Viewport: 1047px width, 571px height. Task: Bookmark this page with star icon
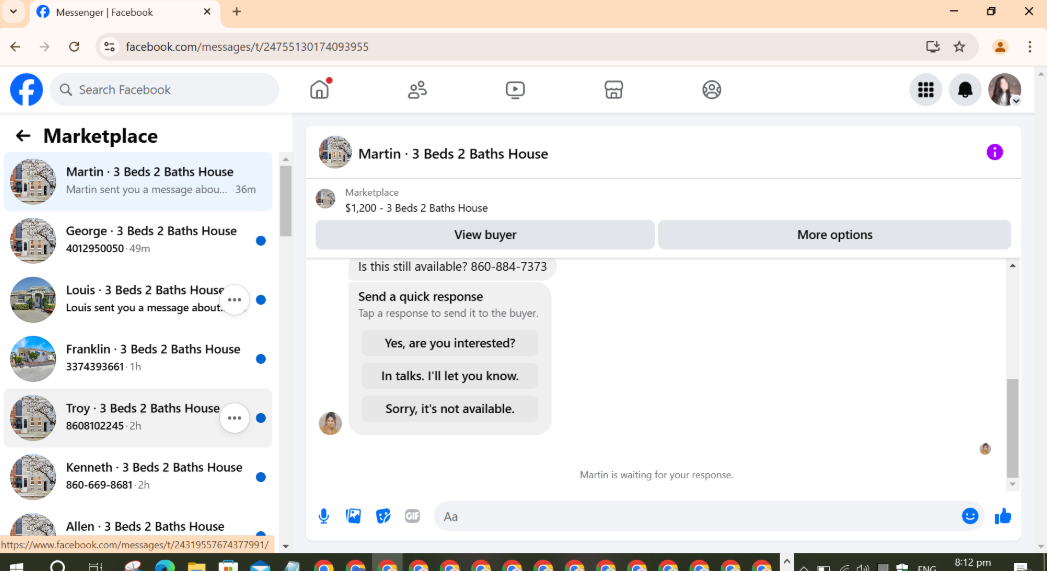pos(960,47)
